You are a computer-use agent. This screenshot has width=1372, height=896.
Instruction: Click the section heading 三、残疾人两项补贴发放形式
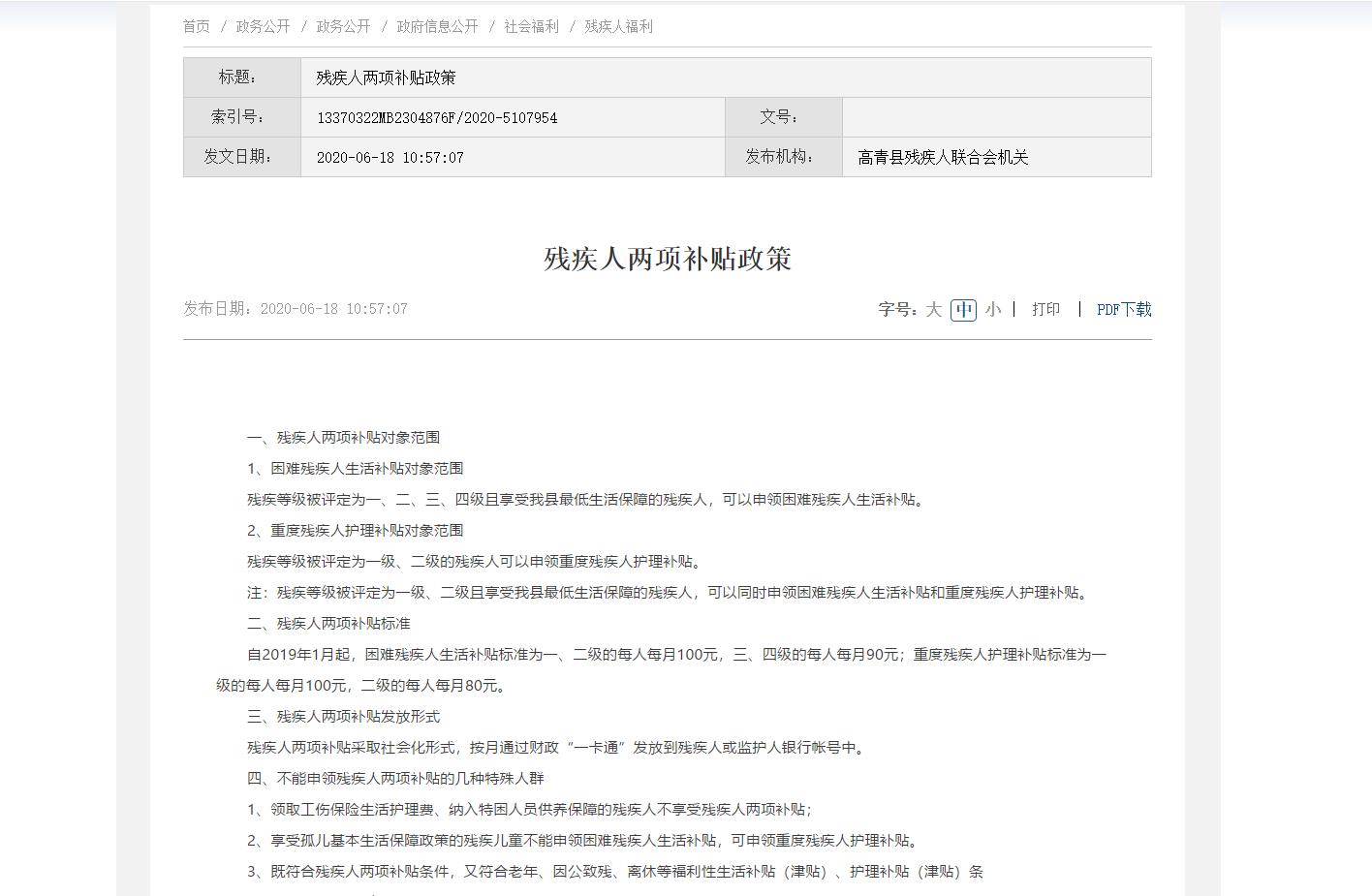(343, 716)
